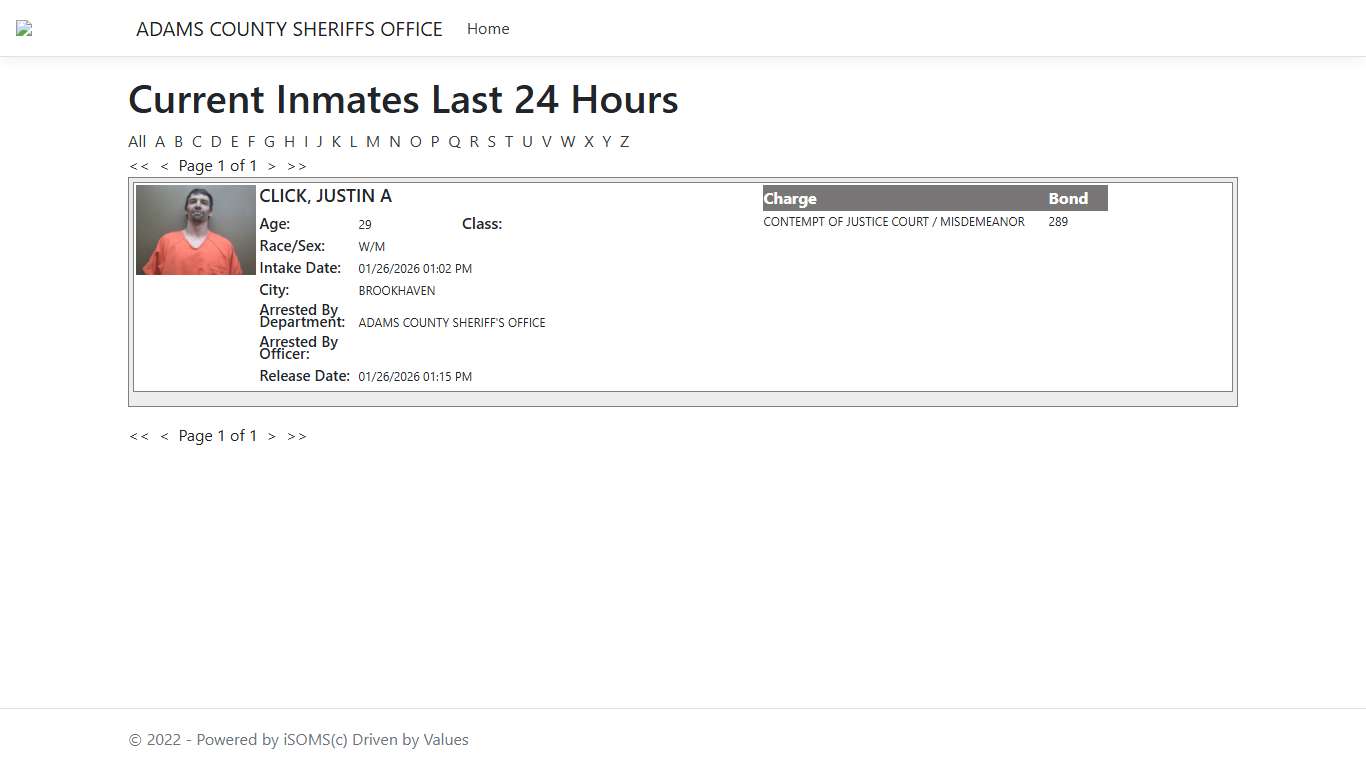Filter inmates by letter A
This screenshot has width=1366, height=768.
click(160, 141)
